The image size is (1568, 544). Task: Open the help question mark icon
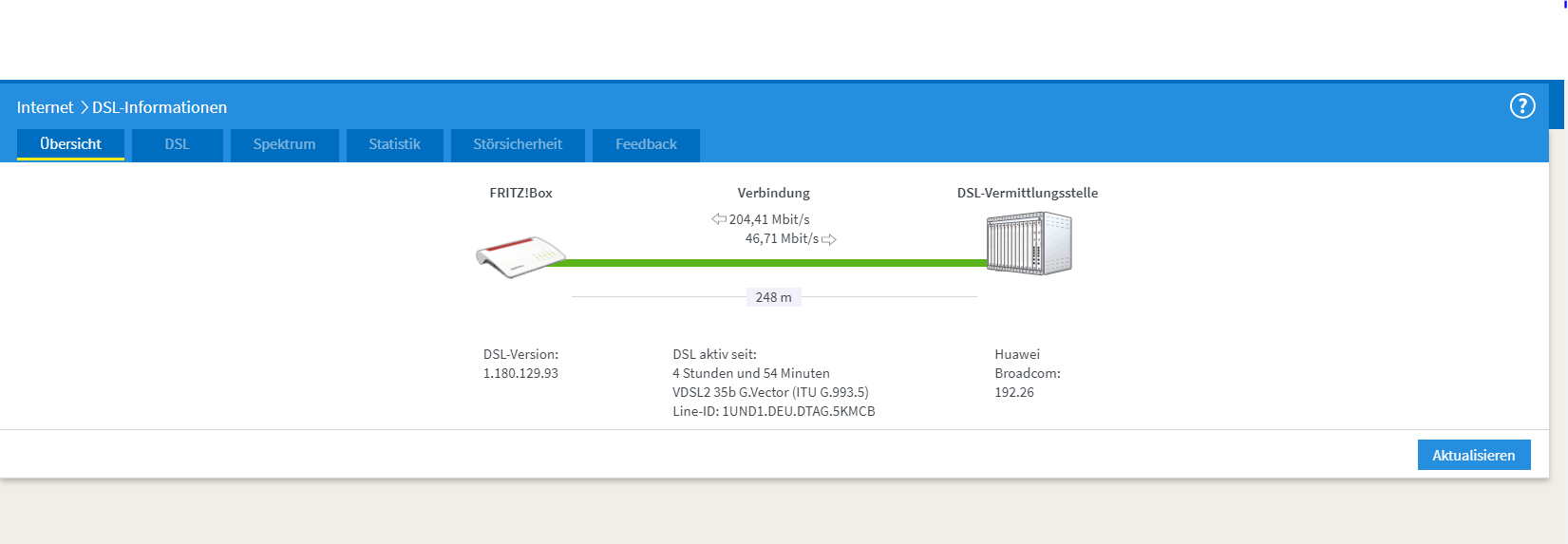pyautogui.click(x=1522, y=106)
